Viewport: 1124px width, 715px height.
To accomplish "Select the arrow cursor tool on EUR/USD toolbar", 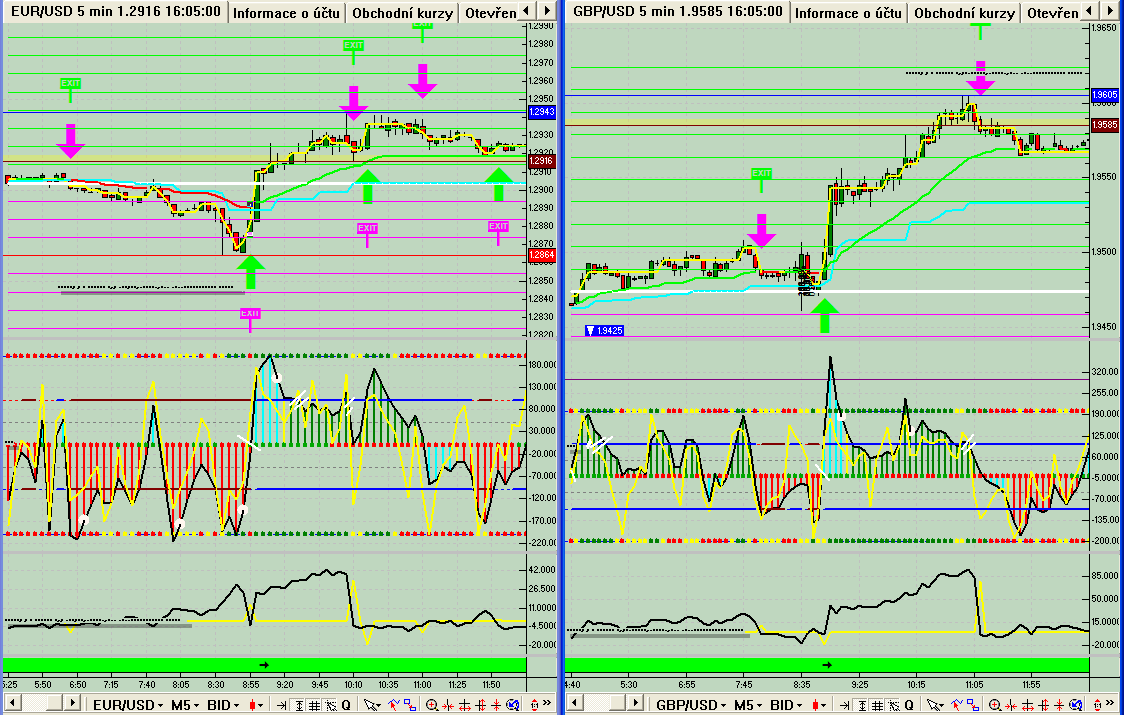I will click(x=372, y=705).
